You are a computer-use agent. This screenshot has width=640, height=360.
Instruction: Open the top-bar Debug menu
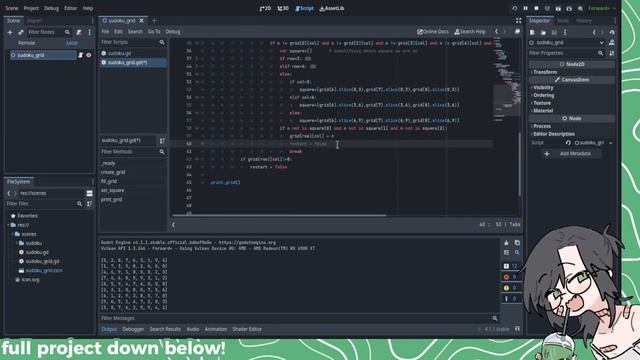click(51, 8)
